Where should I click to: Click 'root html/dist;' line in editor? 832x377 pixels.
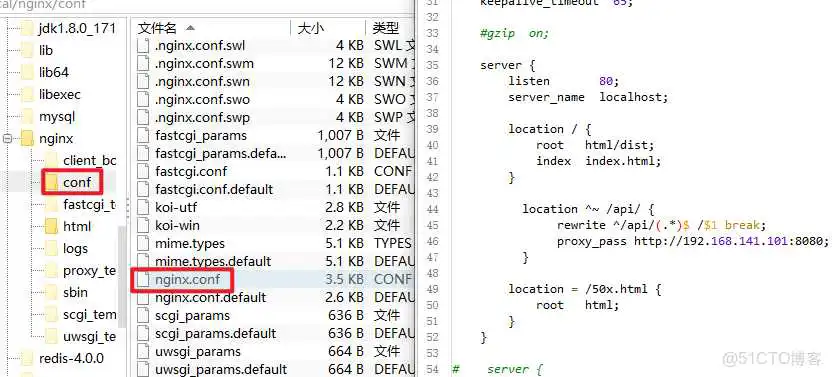pyautogui.click(x=595, y=145)
